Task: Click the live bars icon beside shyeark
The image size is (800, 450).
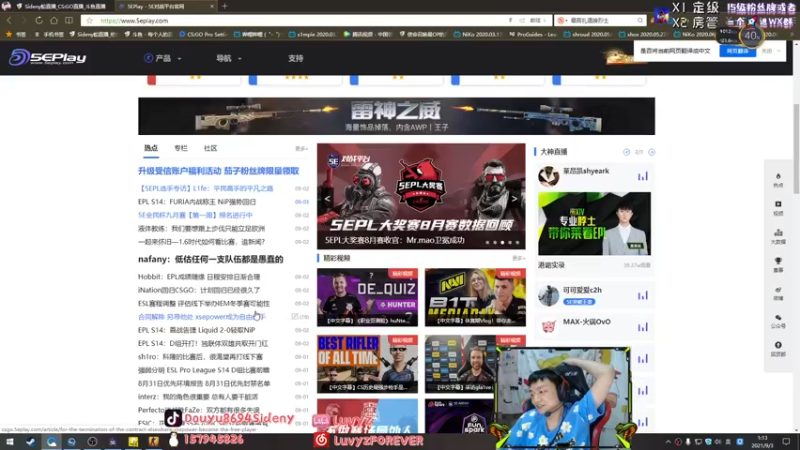Action: click(x=642, y=176)
